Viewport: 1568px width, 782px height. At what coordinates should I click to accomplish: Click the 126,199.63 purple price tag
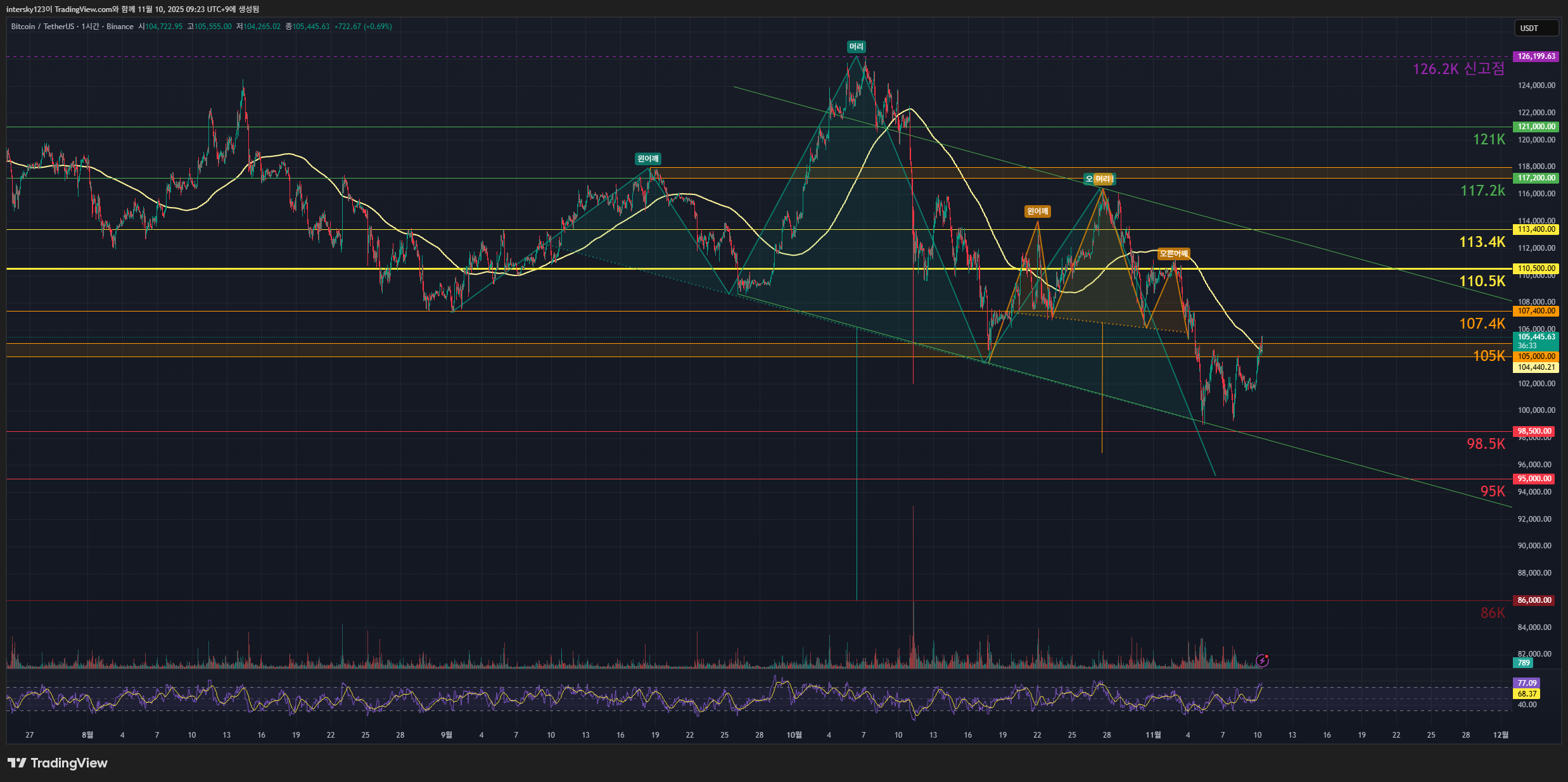pyautogui.click(x=1536, y=56)
